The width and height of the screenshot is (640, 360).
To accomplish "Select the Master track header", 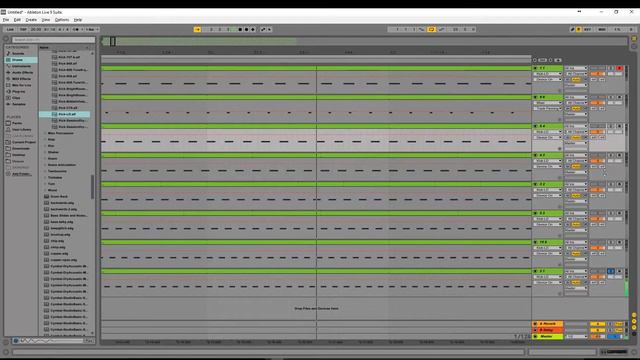I will tap(548, 336).
